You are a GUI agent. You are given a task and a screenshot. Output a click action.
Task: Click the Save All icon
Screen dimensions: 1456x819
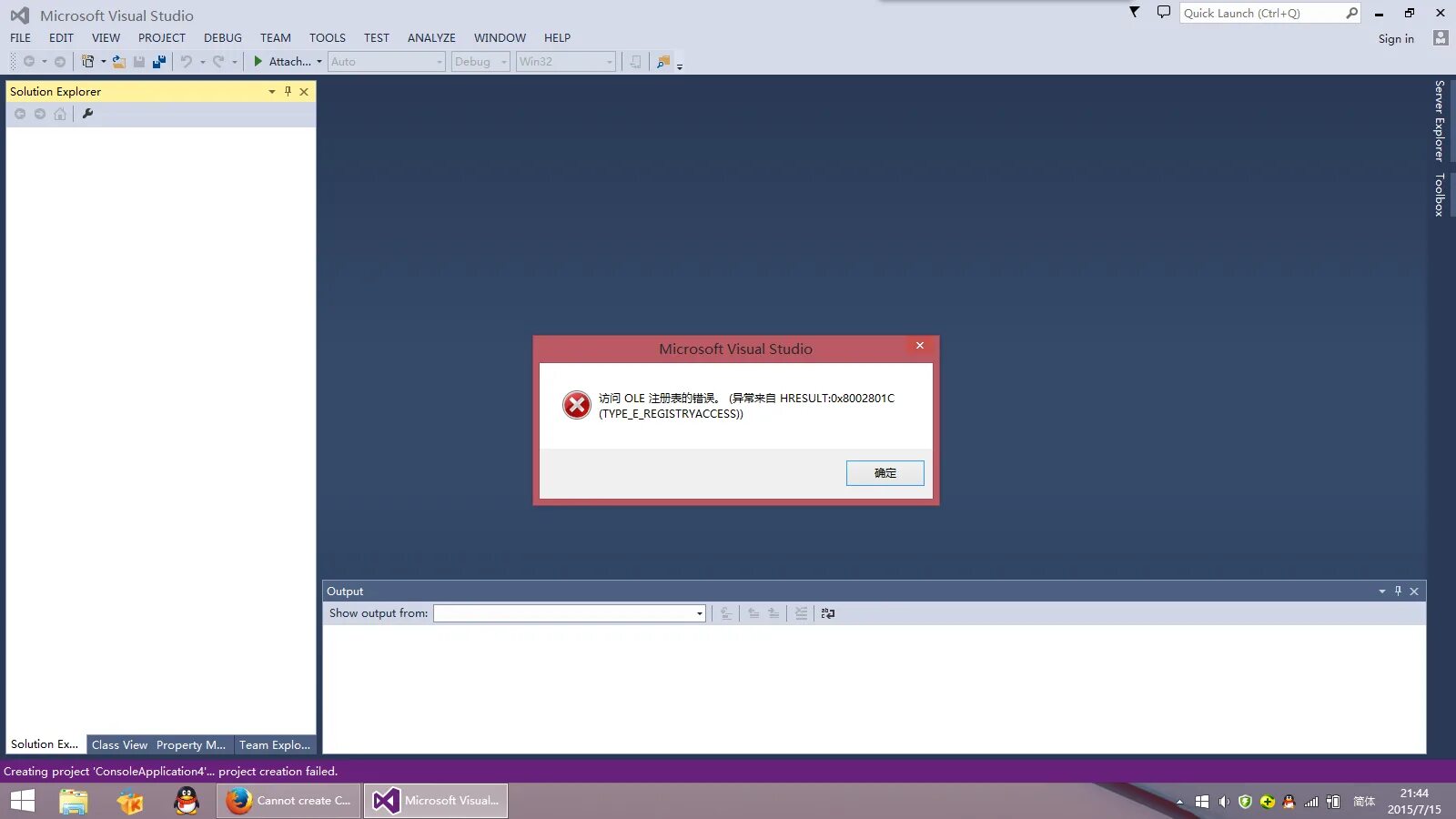[159, 62]
